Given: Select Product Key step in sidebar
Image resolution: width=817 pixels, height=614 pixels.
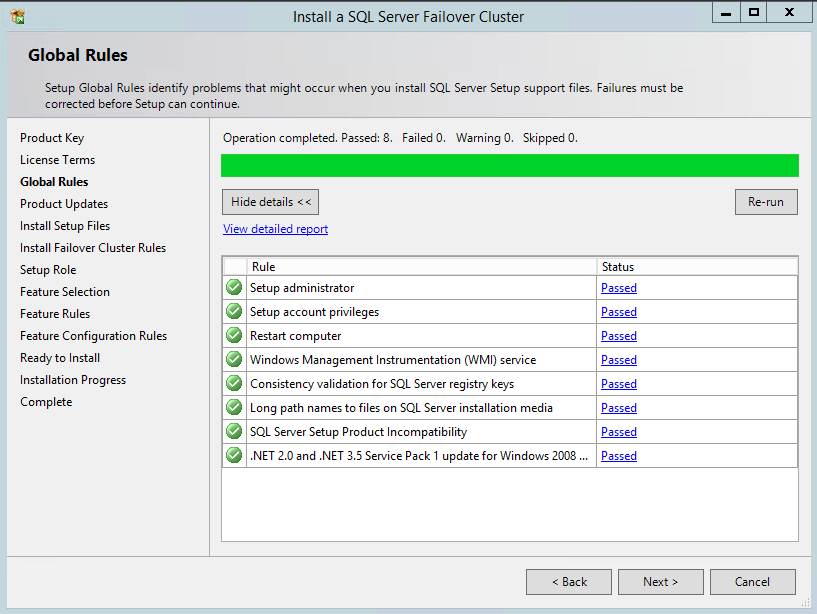Looking at the screenshot, I should 52,138.
